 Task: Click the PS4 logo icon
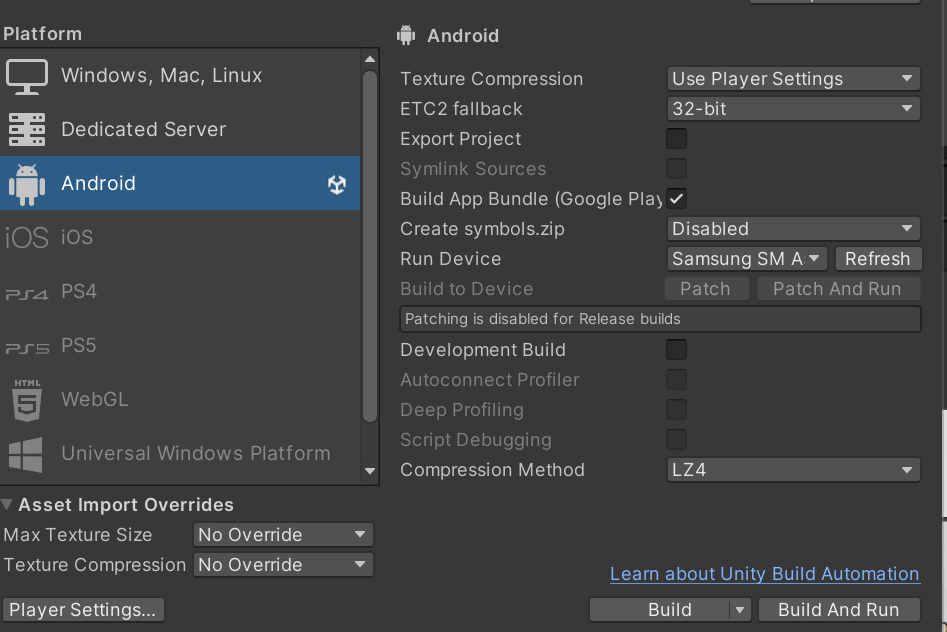point(27,294)
